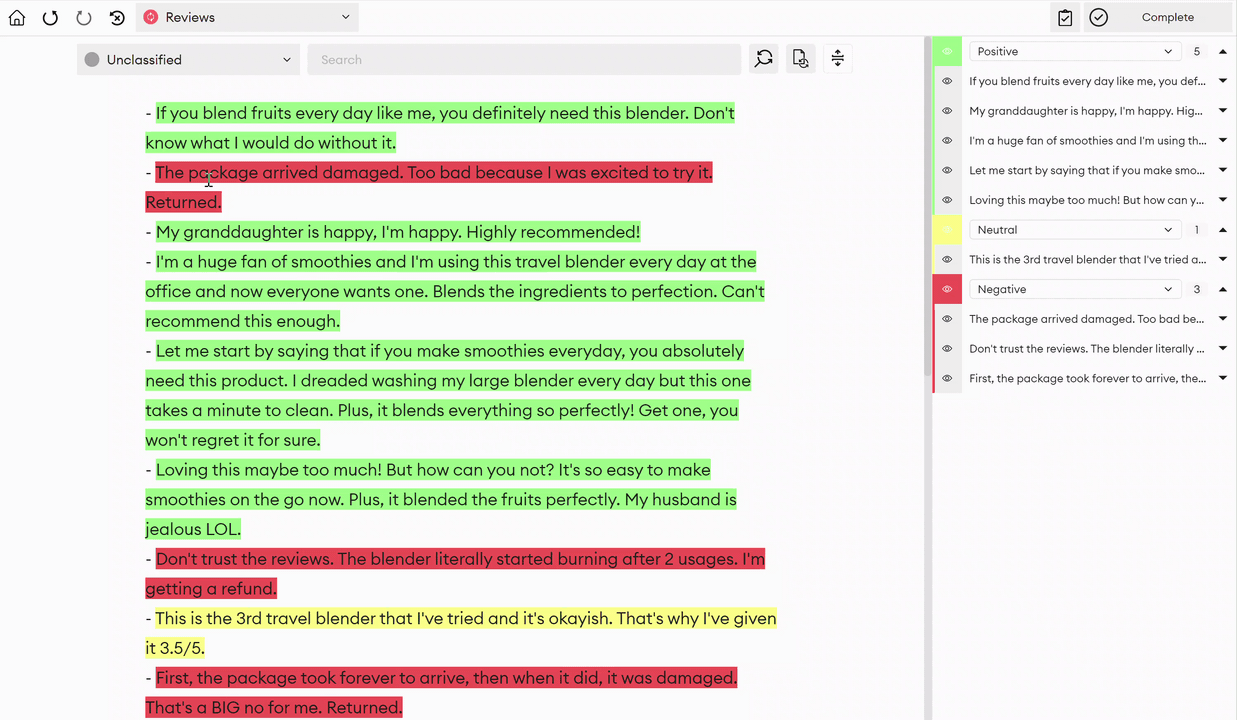Screen dimensions: 1237x720
Task: Collapse the Positive group with its arrow
Action: point(1222,51)
